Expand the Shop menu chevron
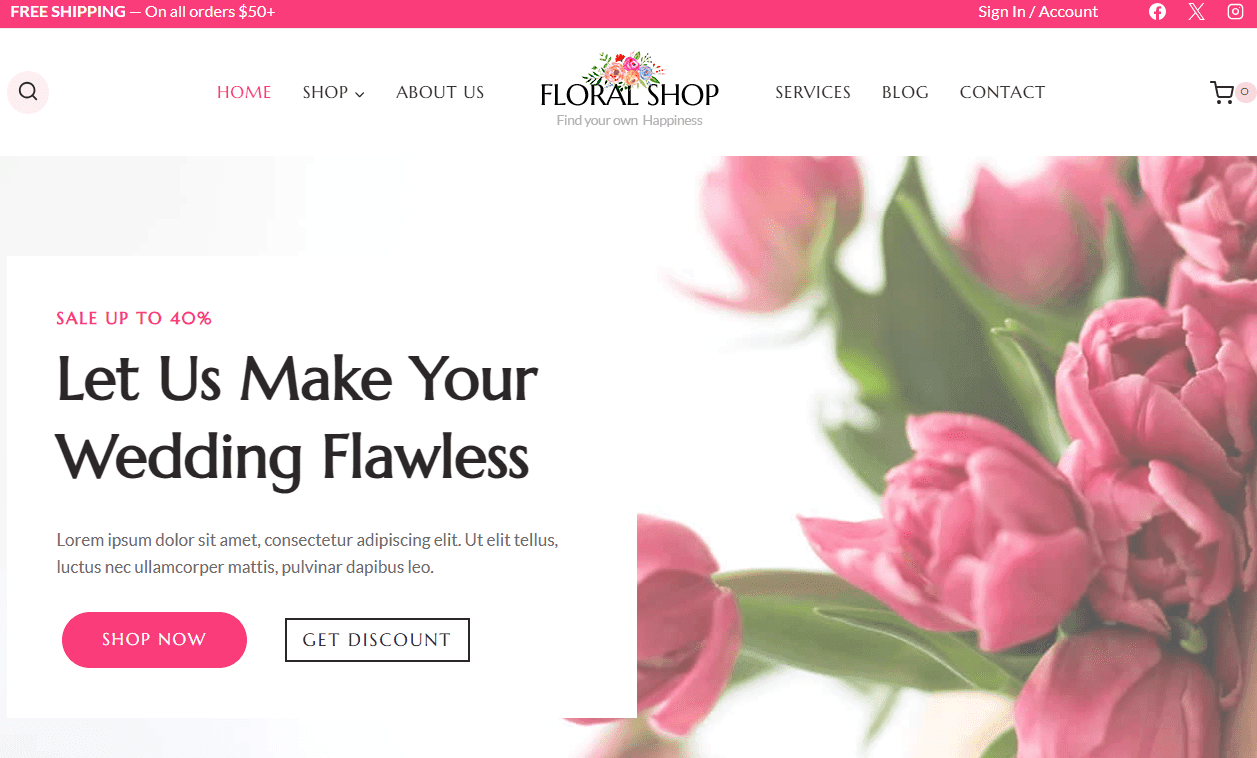This screenshot has height=758, width=1257. point(360,94)
